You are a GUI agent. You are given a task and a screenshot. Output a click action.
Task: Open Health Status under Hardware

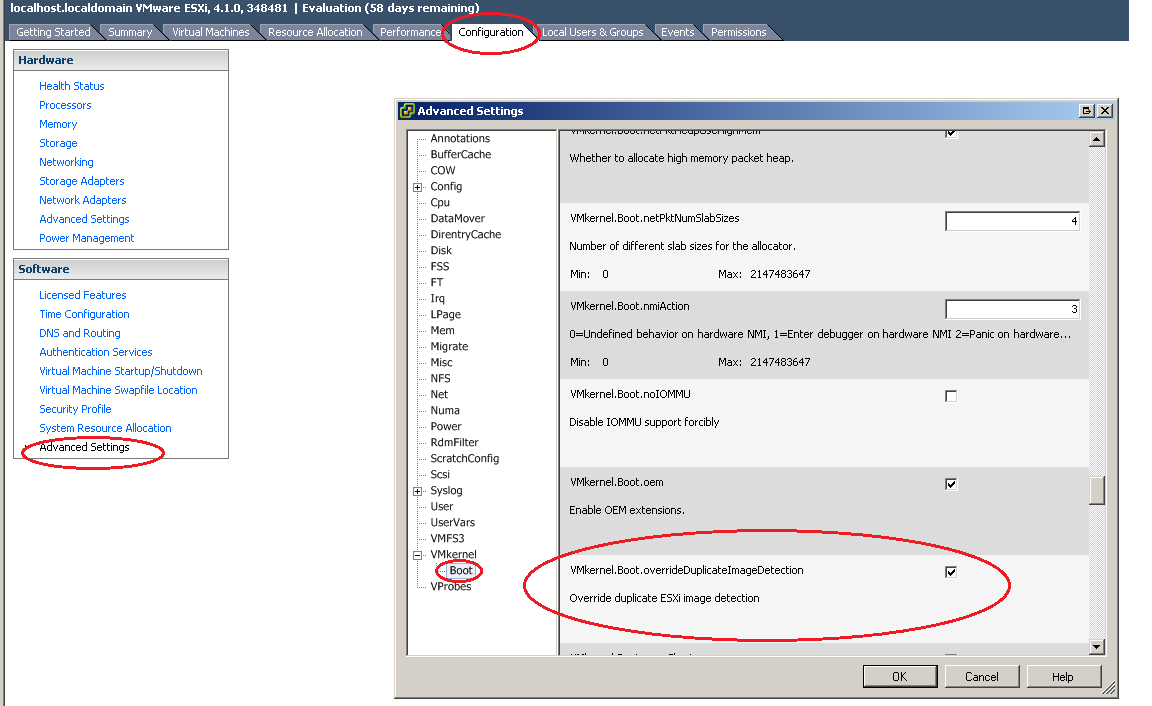(72, 86)
